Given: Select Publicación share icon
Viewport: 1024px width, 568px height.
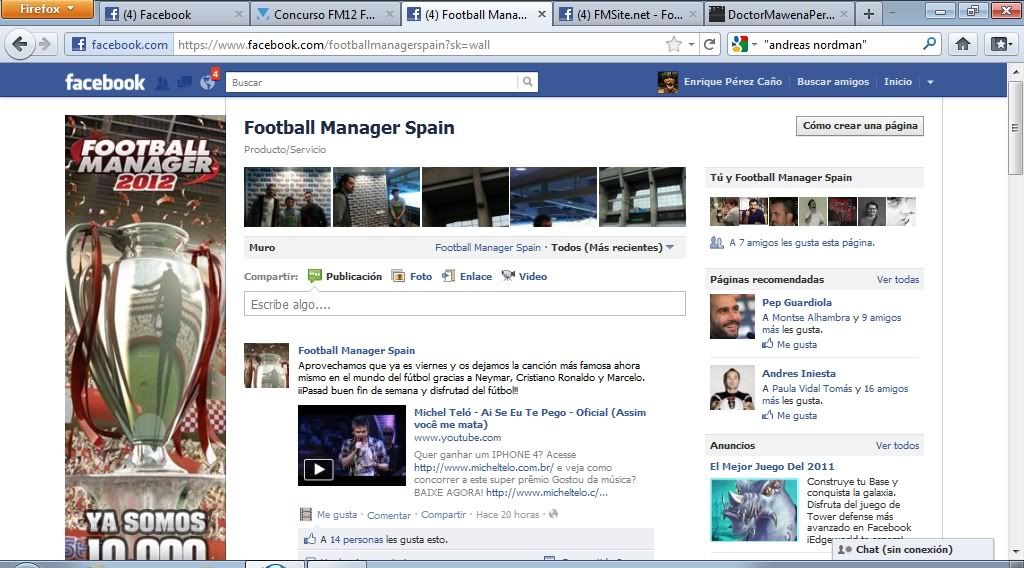Looking at the screenshot, I should tap(315, 276).
